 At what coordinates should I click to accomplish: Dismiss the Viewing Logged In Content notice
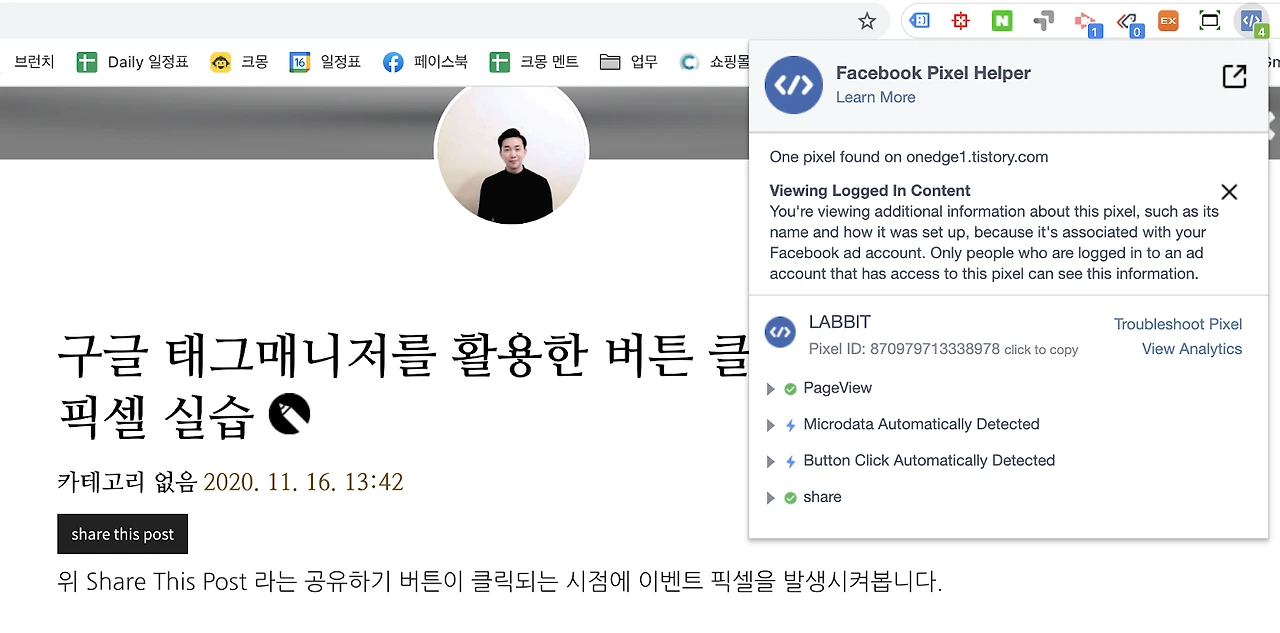point(1229,192)
